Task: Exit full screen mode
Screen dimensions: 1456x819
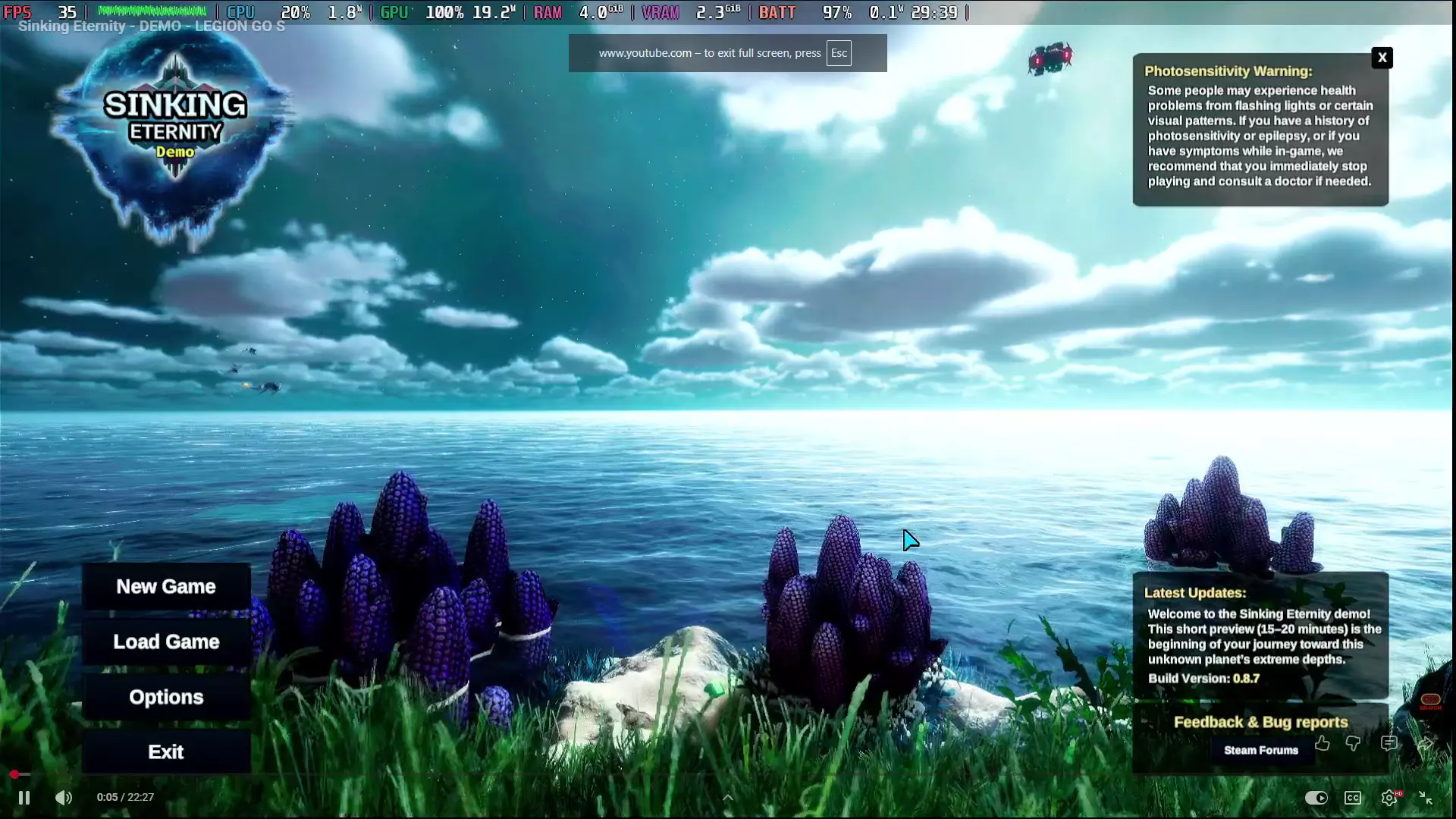Action: pyautogui.click(x=1426, y=798)
